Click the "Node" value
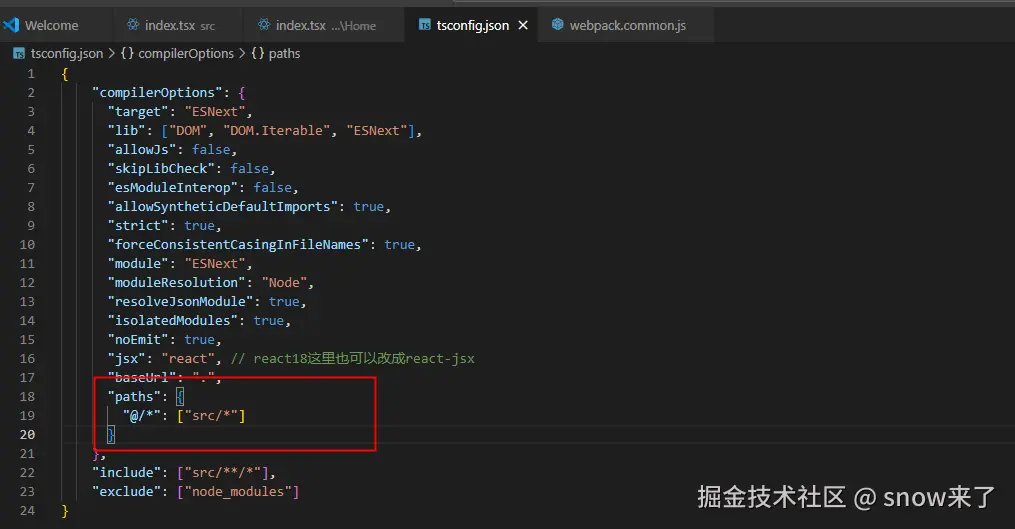 284,282
